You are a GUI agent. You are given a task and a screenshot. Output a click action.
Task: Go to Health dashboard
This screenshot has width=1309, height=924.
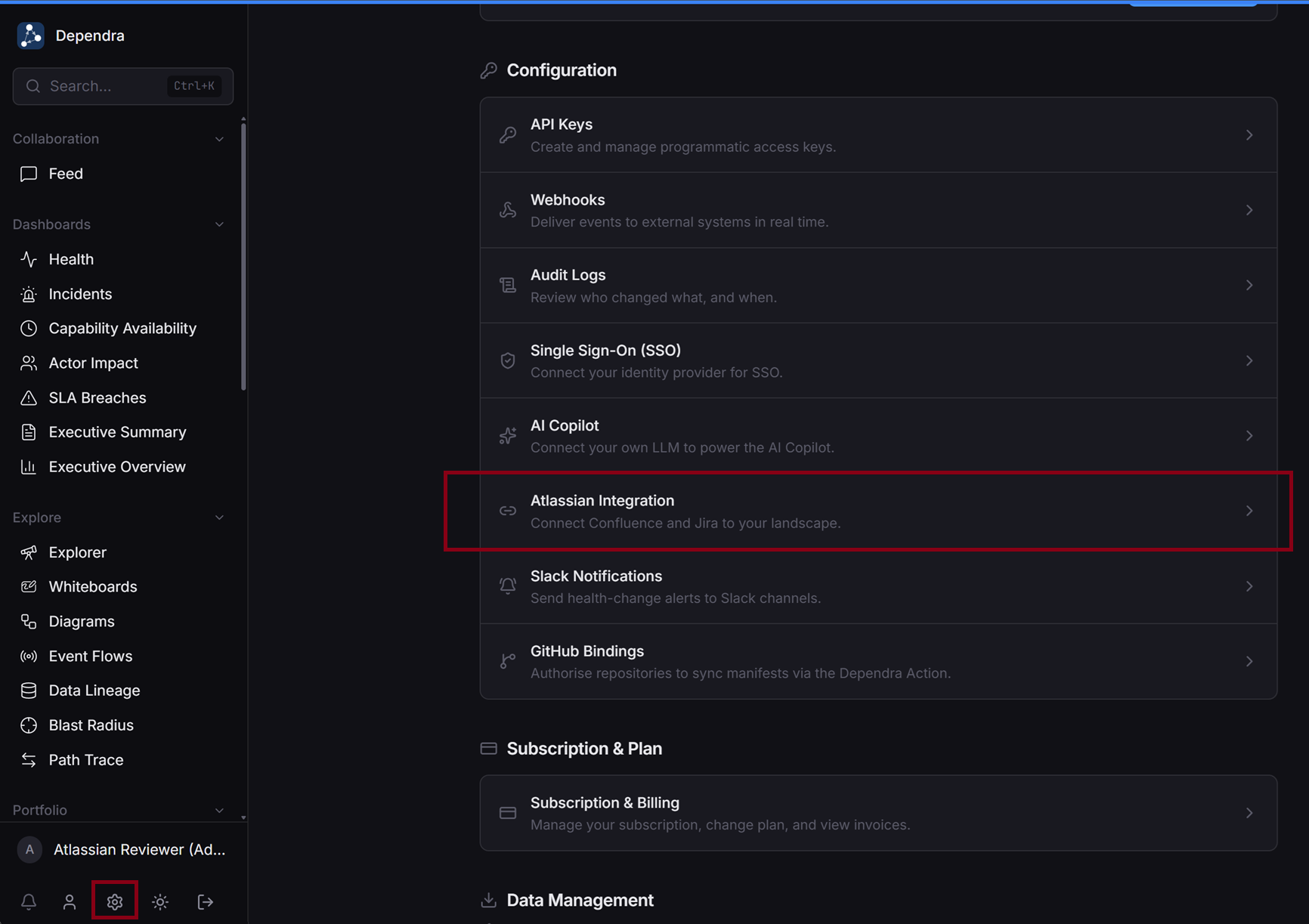pyautogui.click(x=71, y=259)
